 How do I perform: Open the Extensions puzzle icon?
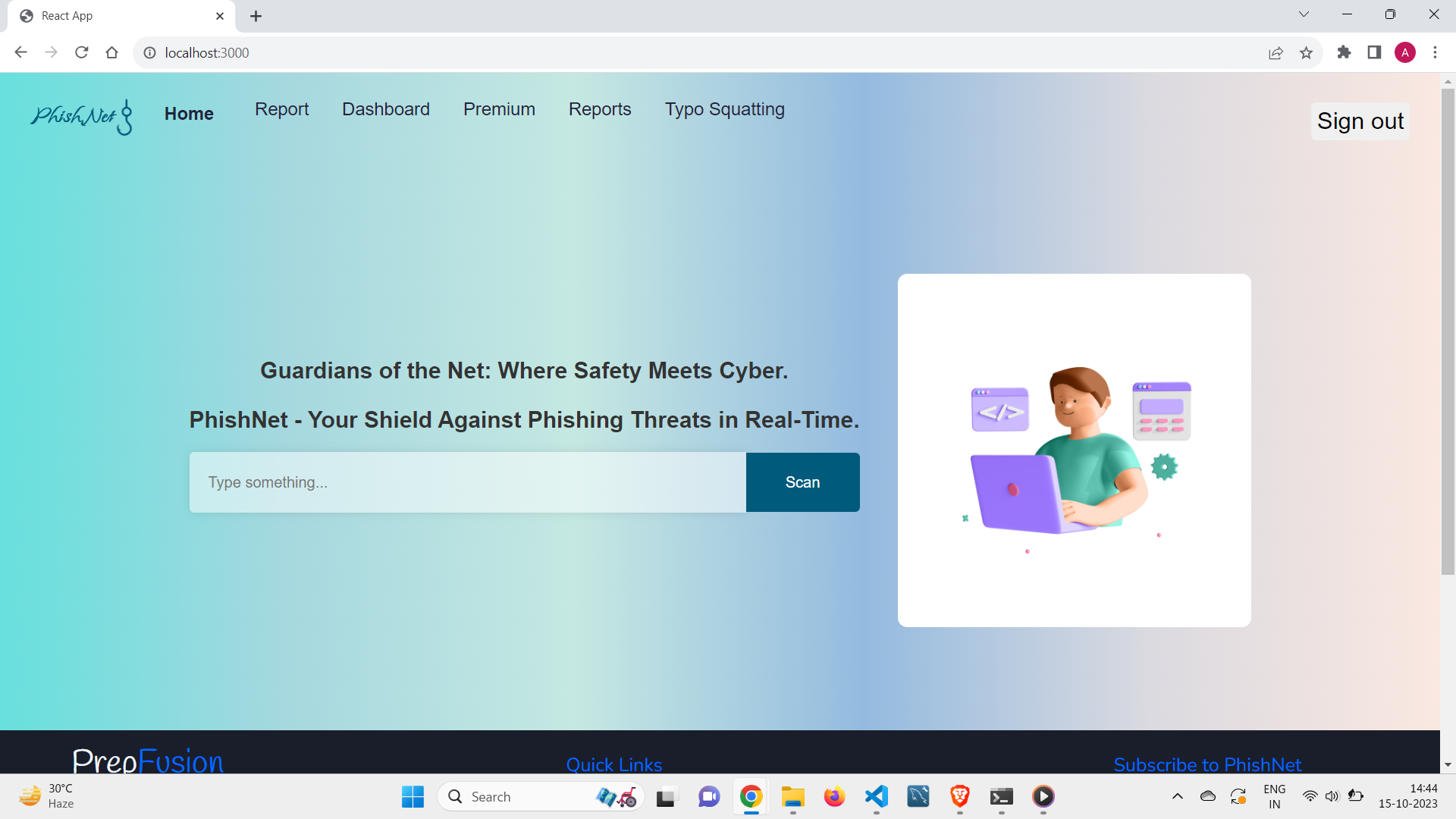[1344, 52]
